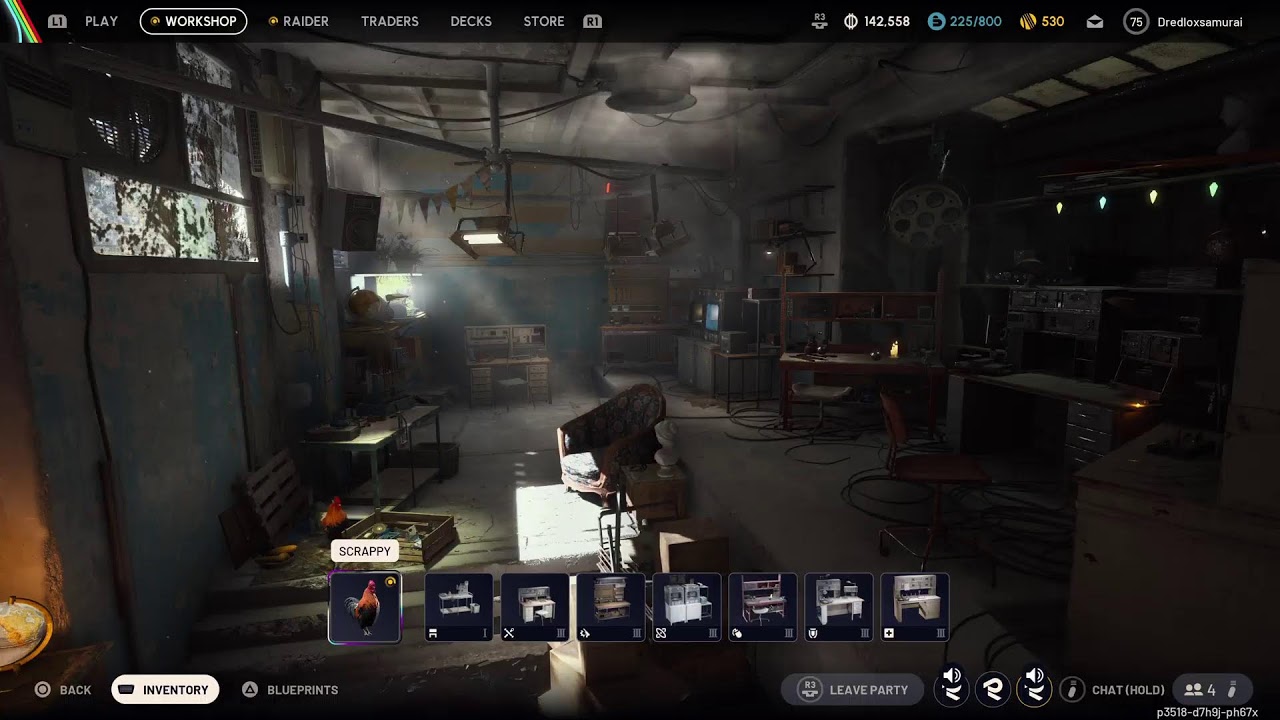Click the coin currency icon
Viewport: 1280px width, 720px height.
tap(851, 21)
